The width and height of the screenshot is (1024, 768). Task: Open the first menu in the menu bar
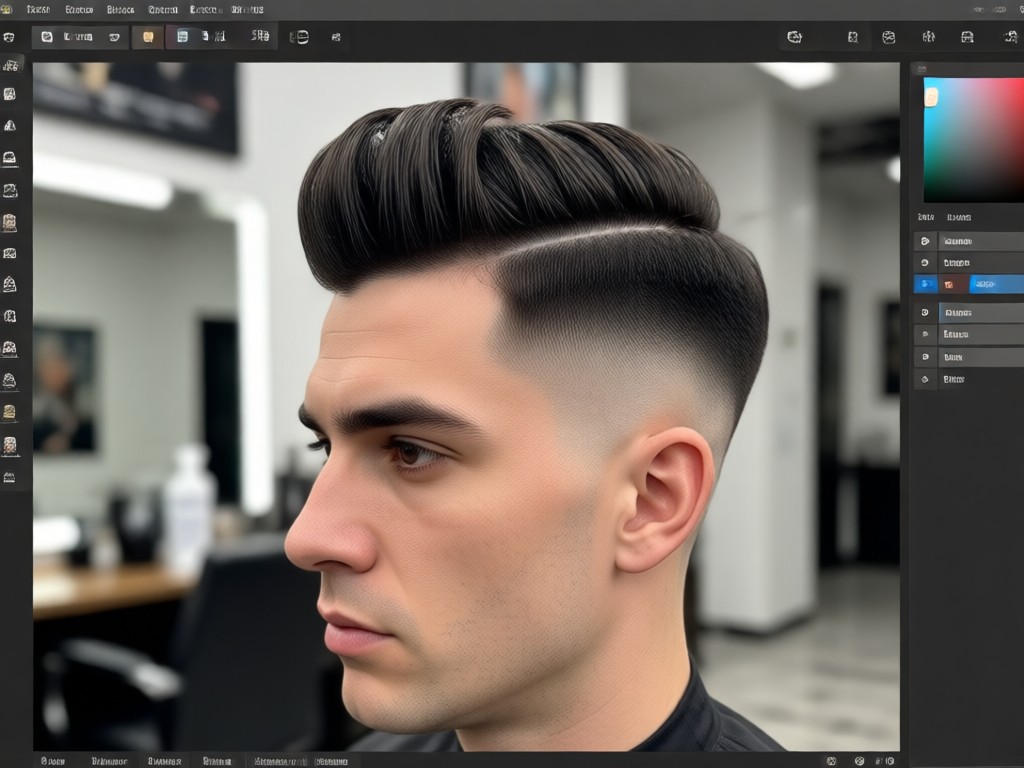[39, 10]
